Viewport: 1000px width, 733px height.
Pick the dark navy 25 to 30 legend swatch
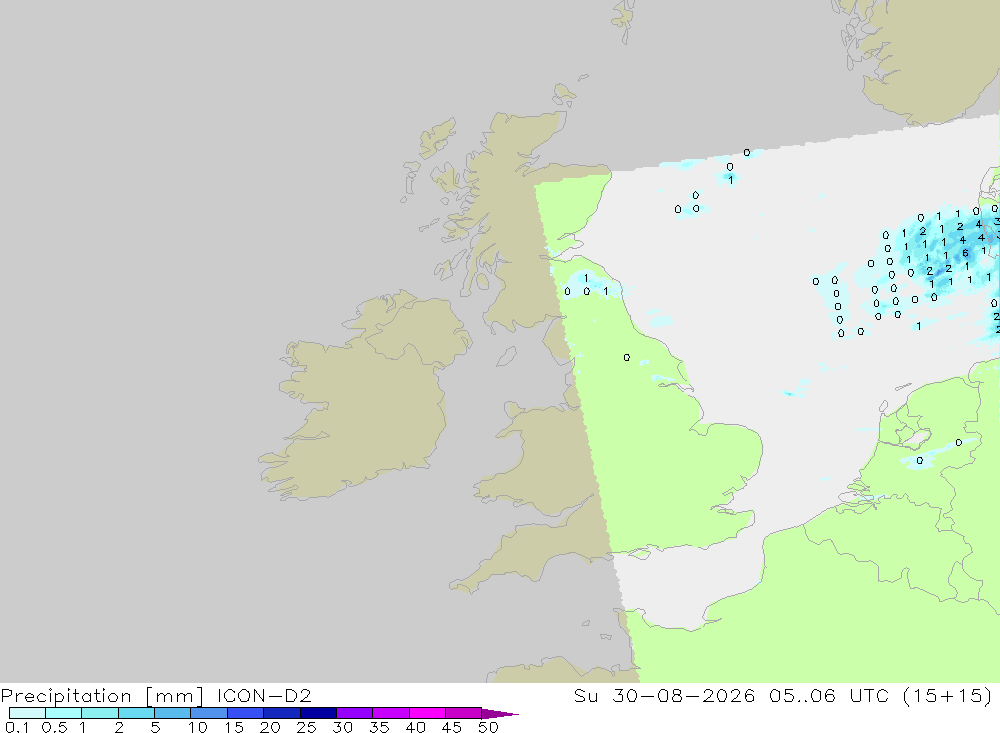click(318, 713)
